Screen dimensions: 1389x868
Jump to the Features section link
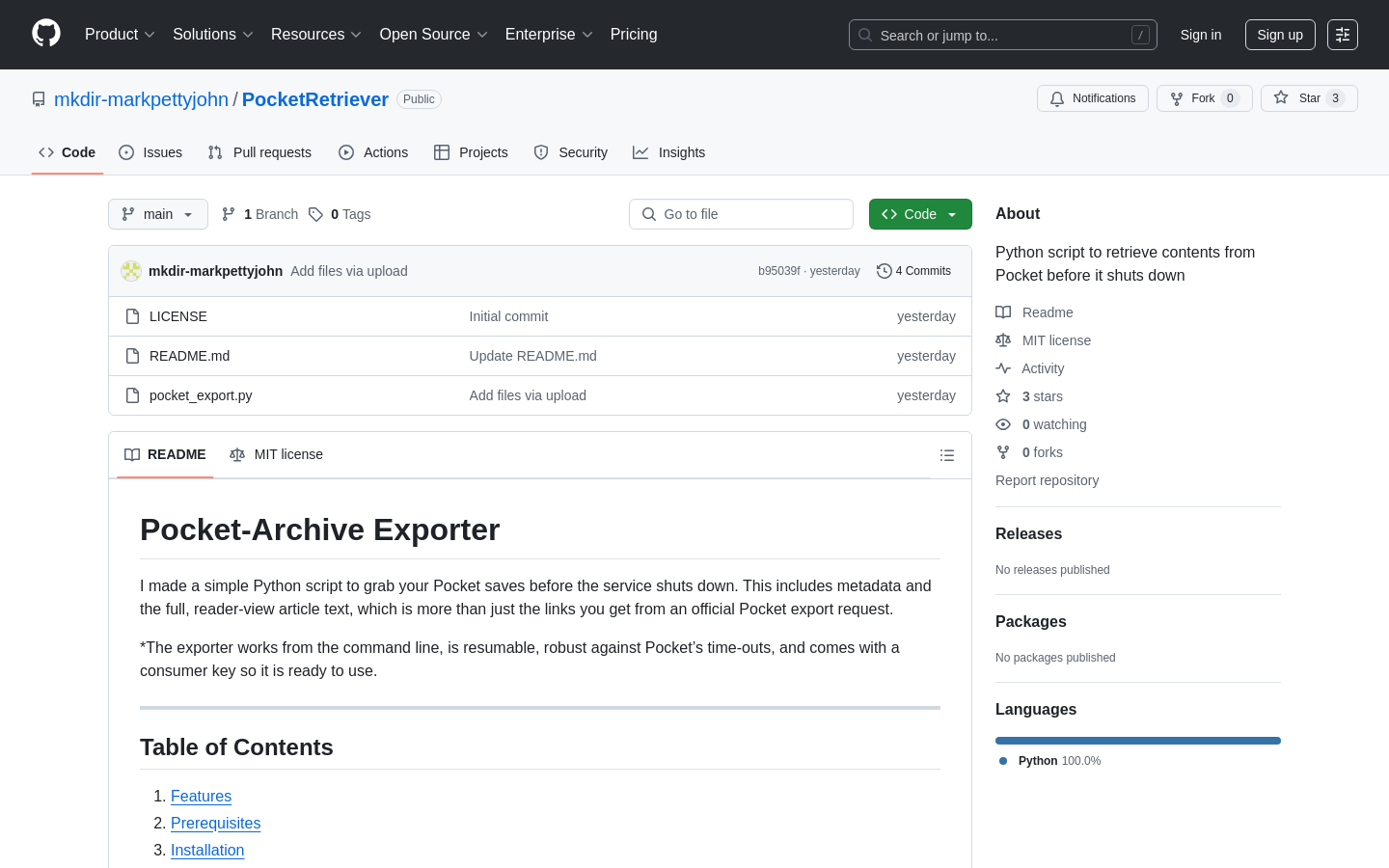tap(201, 796)
